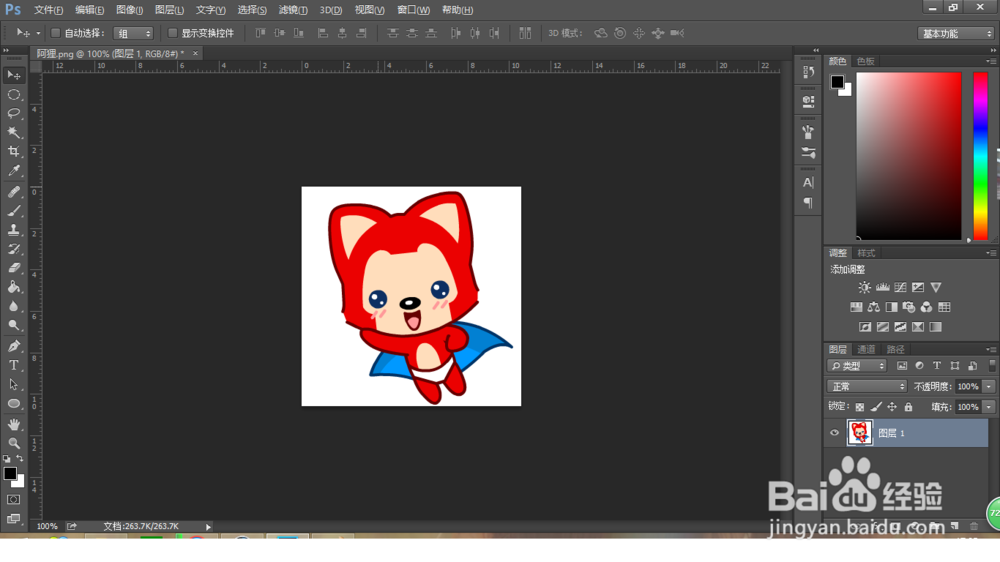Image resolution: width=1000 pixels, height=562 pixels.
Task: Select the Eyedropper tool
Action: coord(13,171)
